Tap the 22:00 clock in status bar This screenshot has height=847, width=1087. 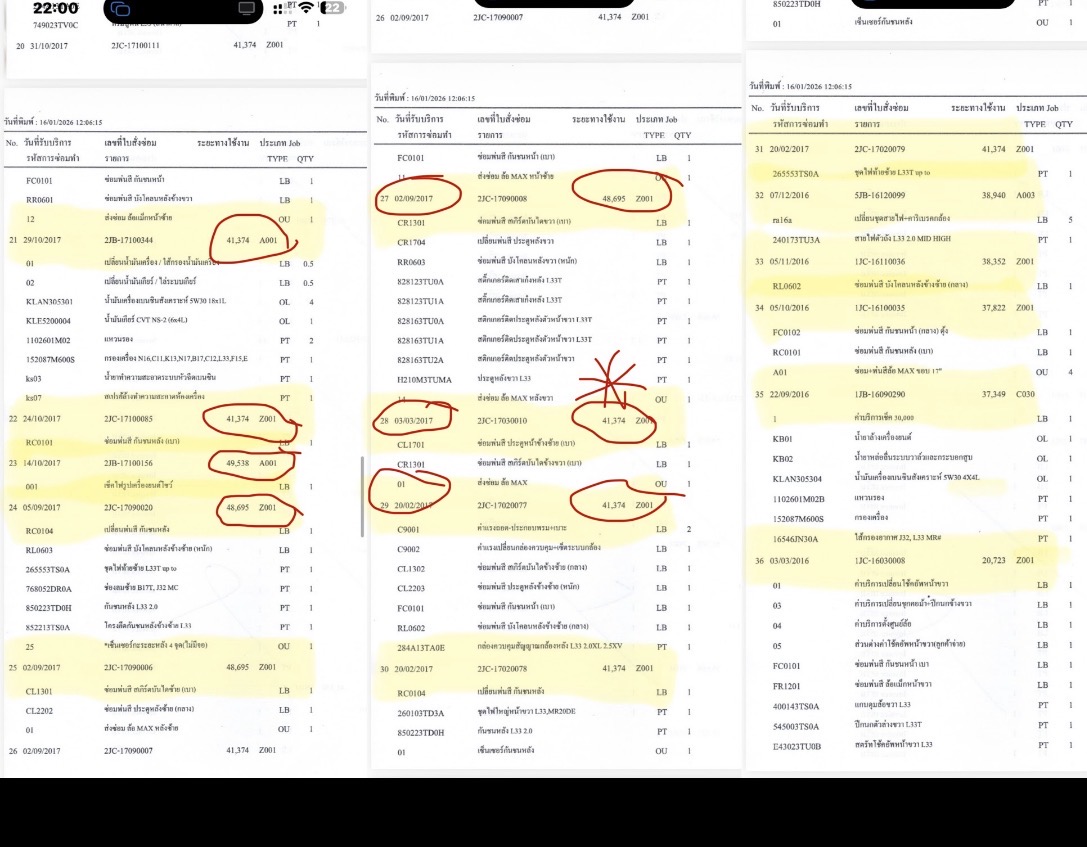(x=55, y=8)
